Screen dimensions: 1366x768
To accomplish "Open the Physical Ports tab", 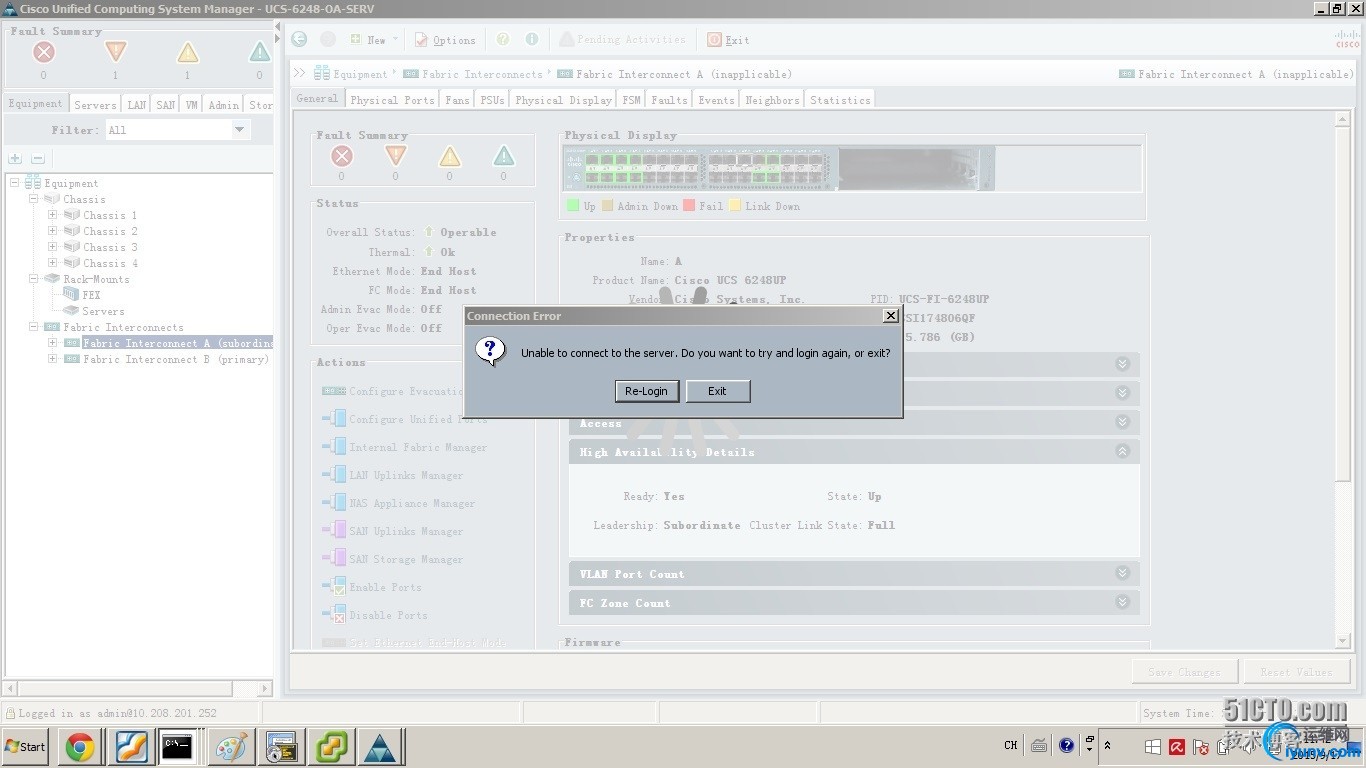I will pyautogui.click(x=392, y=100).
